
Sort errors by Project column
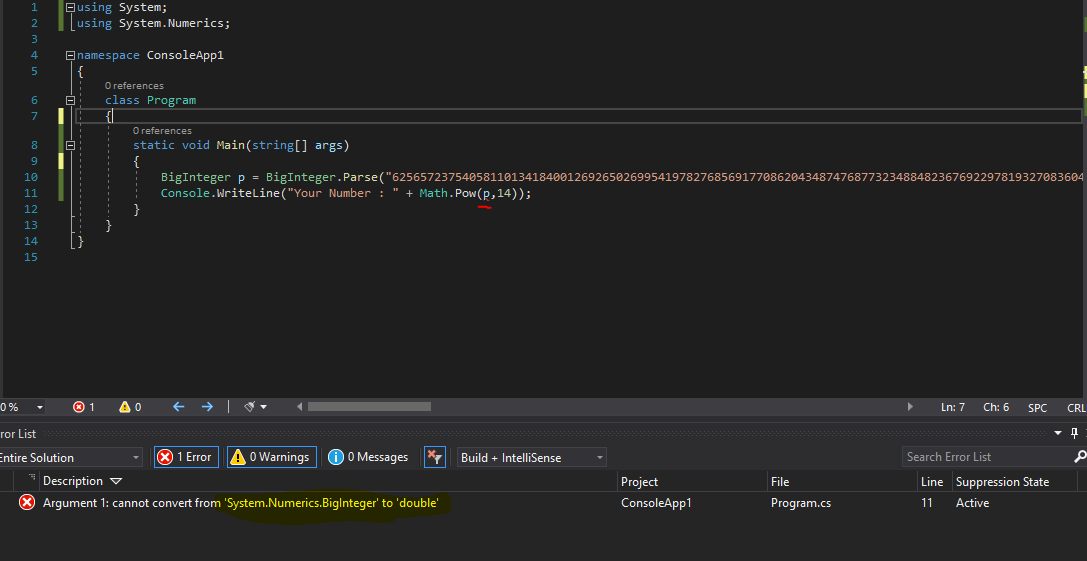click(x=639, y=481)
